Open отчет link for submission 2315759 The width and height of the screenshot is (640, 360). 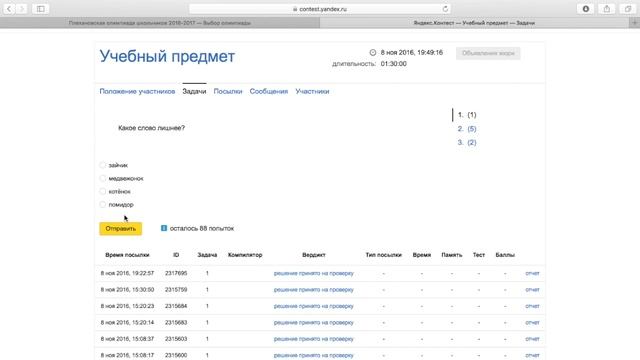click(x=532, y=289)
